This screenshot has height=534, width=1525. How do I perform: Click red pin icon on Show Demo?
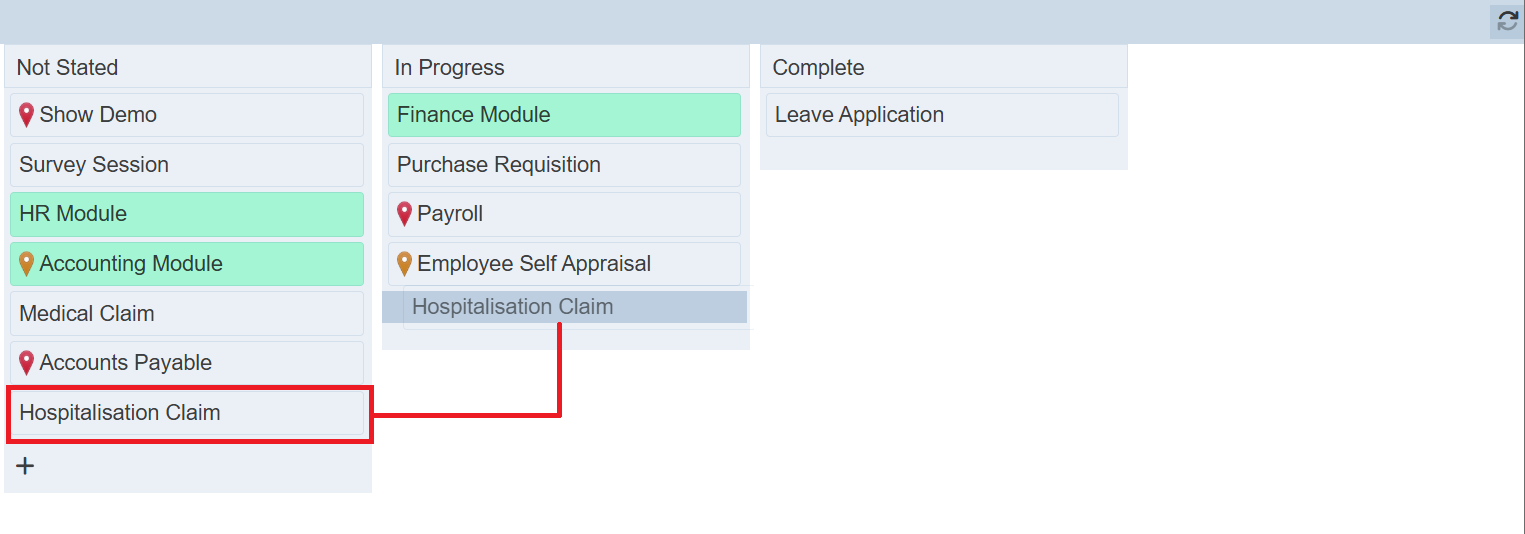point(27,115)
